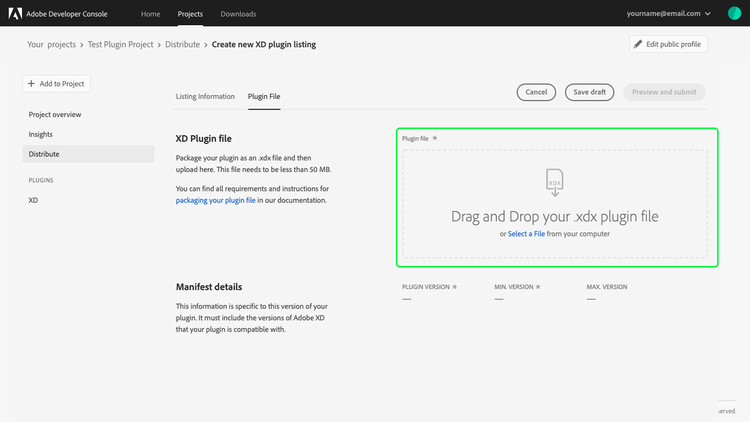
Task: Click the XDX file upload icon
Action: click(x=554, y=182)
